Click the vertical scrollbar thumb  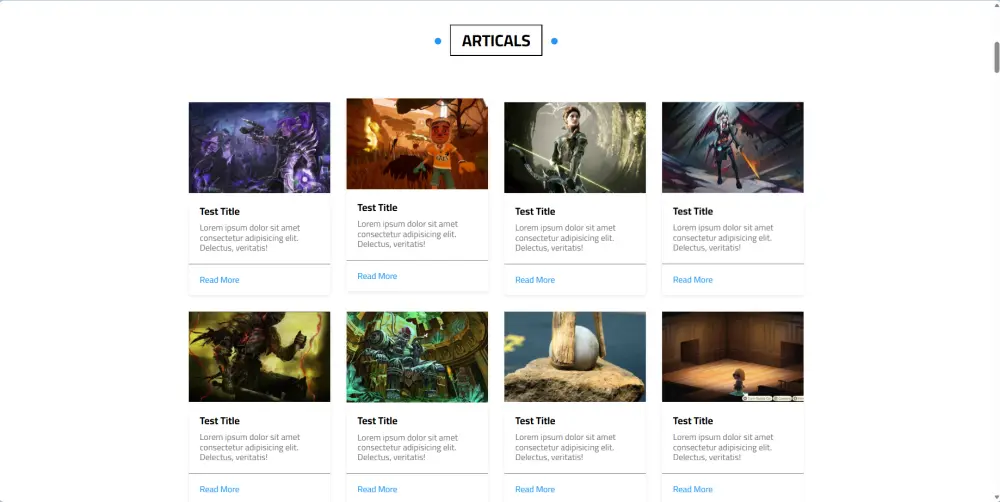(997, 57)
